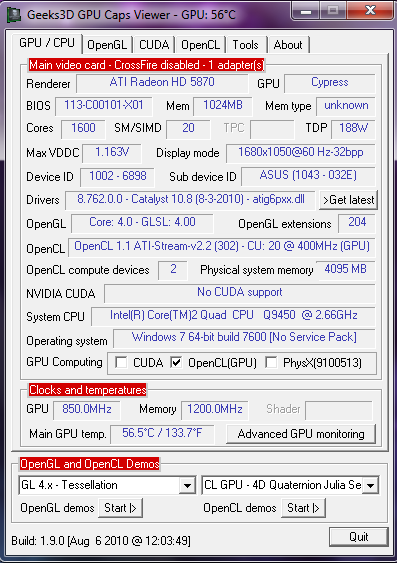The height and width of the screenshot is (563, 397).
Task: Select the OpenCL tab
Action: click(x=200, y=45)
